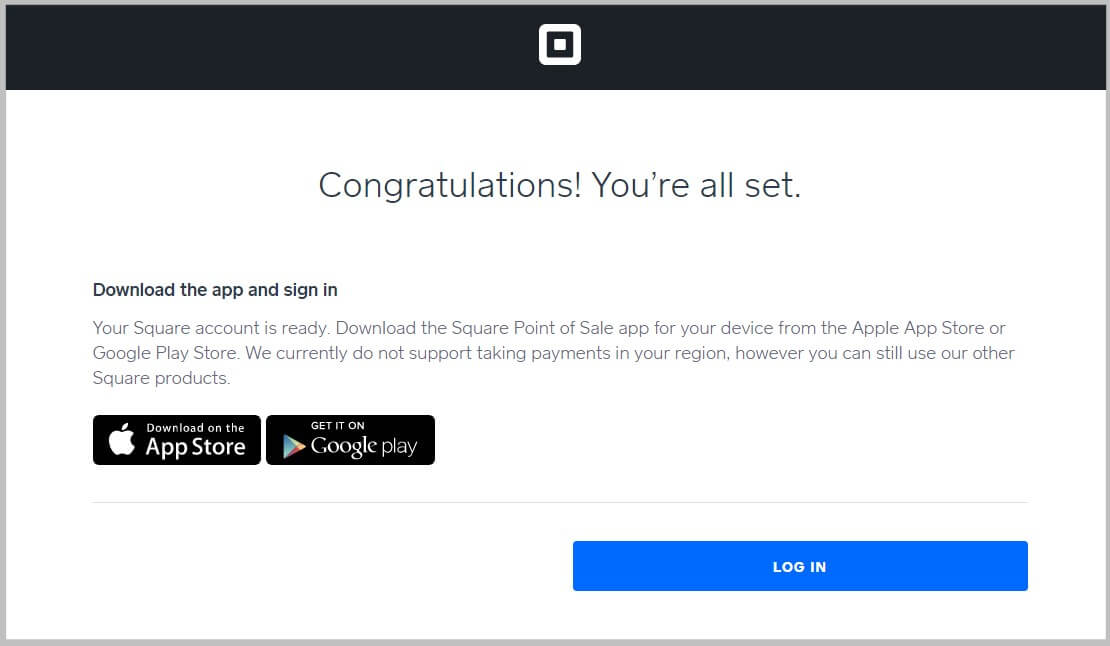Click the white square inside the Square logo
The width and height of the screenshot is (1110, 646).
[559, 44]
